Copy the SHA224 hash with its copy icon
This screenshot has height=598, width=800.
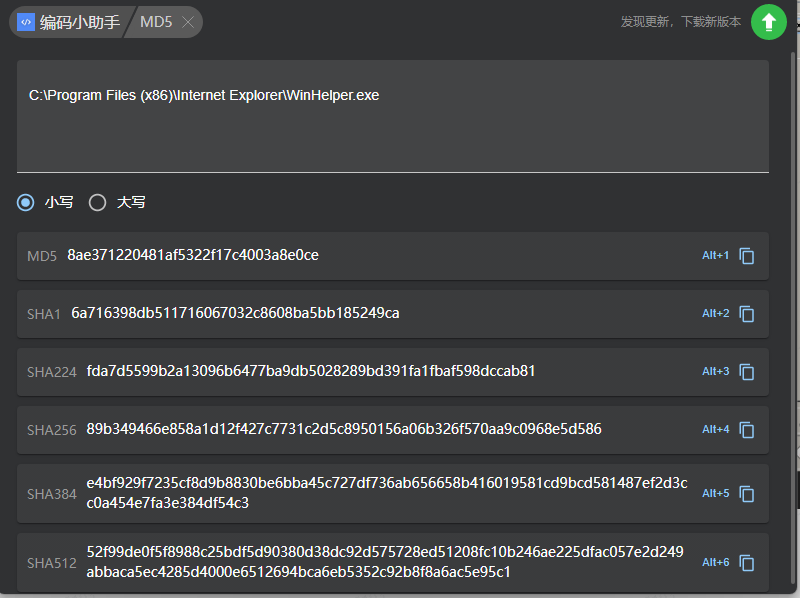coord(747,372)
